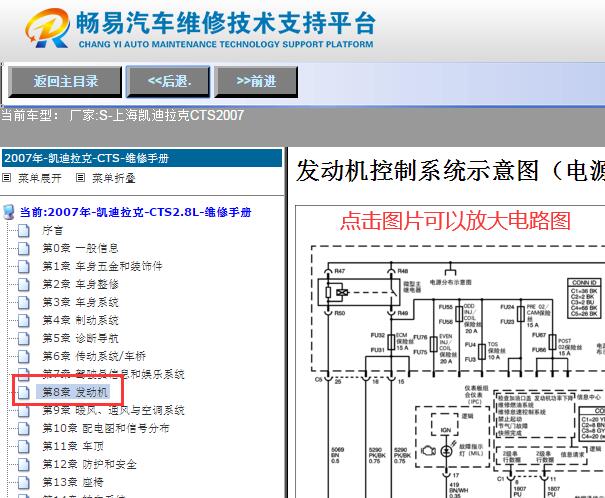This screenshot has height=498, width=605.
Task: Click the Chang Yi platform logo
Action: point(47,28)
